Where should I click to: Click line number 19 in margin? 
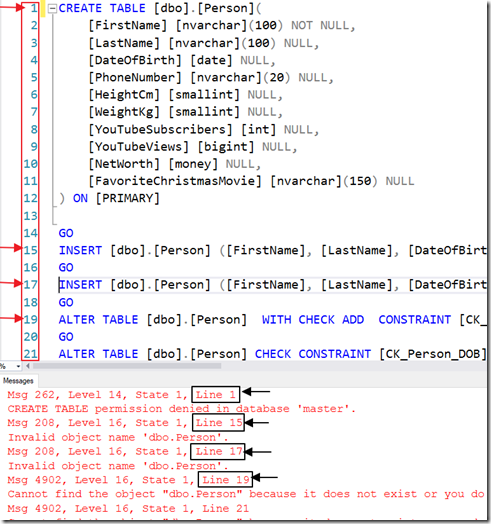pos(30,319)
